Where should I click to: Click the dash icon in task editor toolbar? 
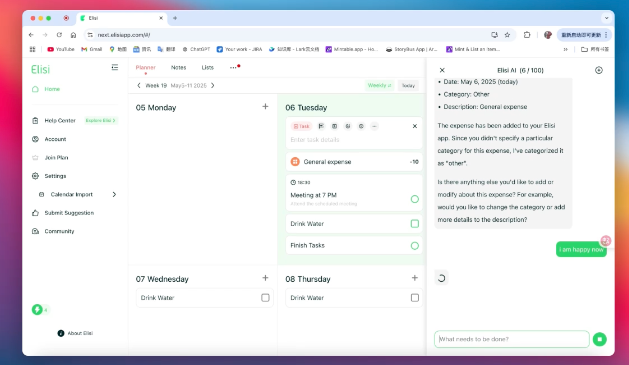(374, 126)
